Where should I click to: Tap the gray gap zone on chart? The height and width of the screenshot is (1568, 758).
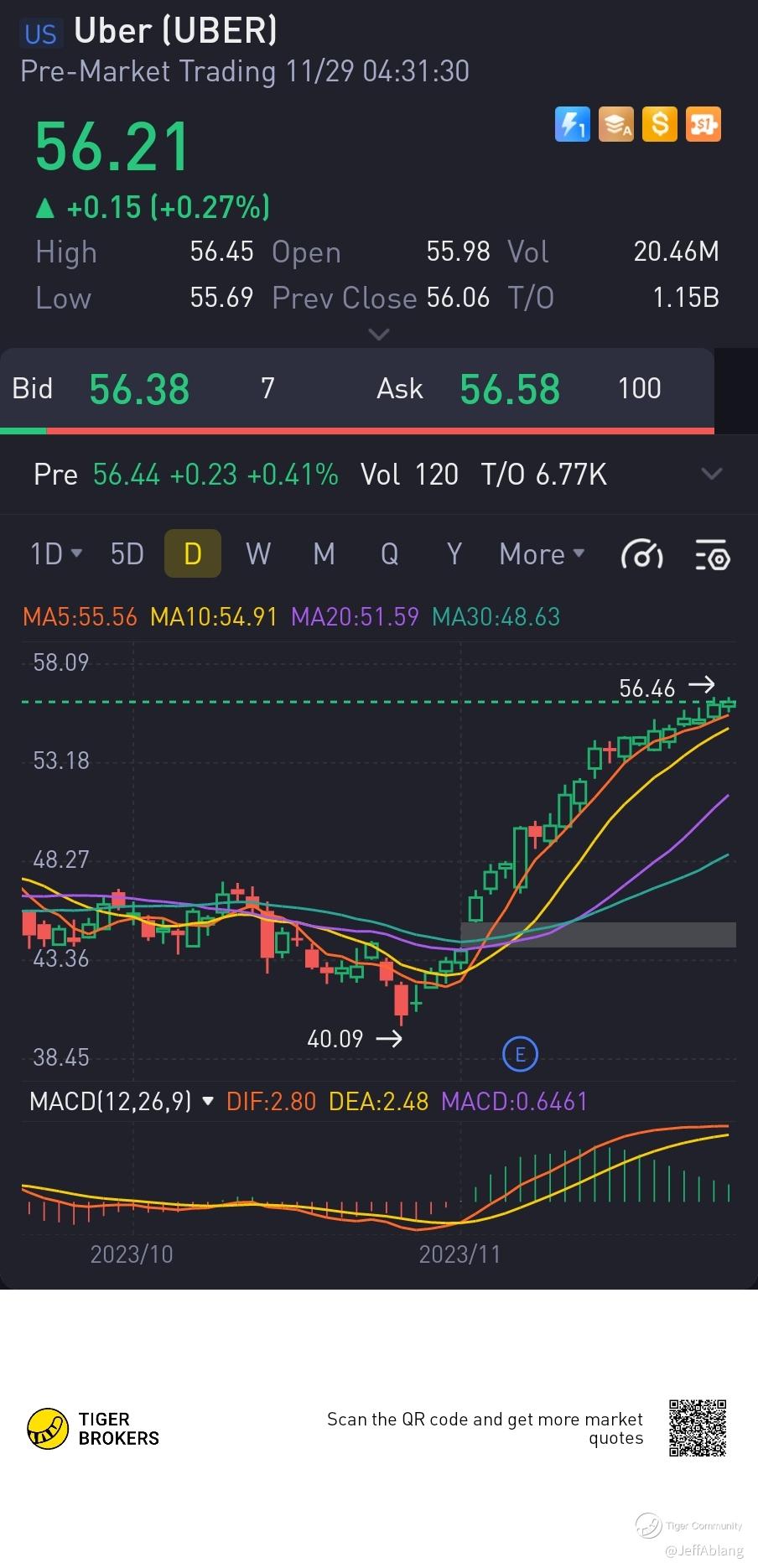click(599, 935)
